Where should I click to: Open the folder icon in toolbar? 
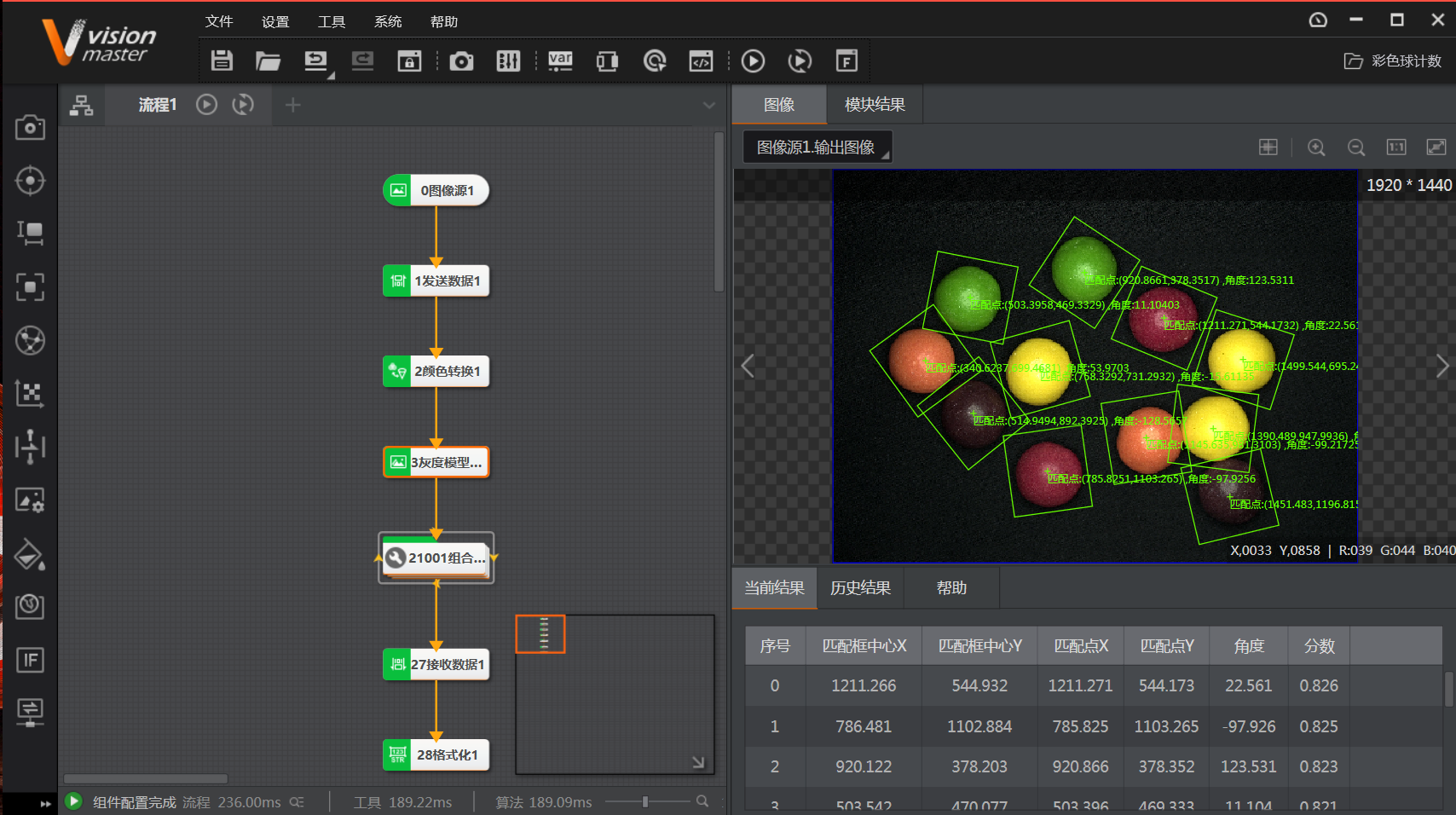click(268, 61)
